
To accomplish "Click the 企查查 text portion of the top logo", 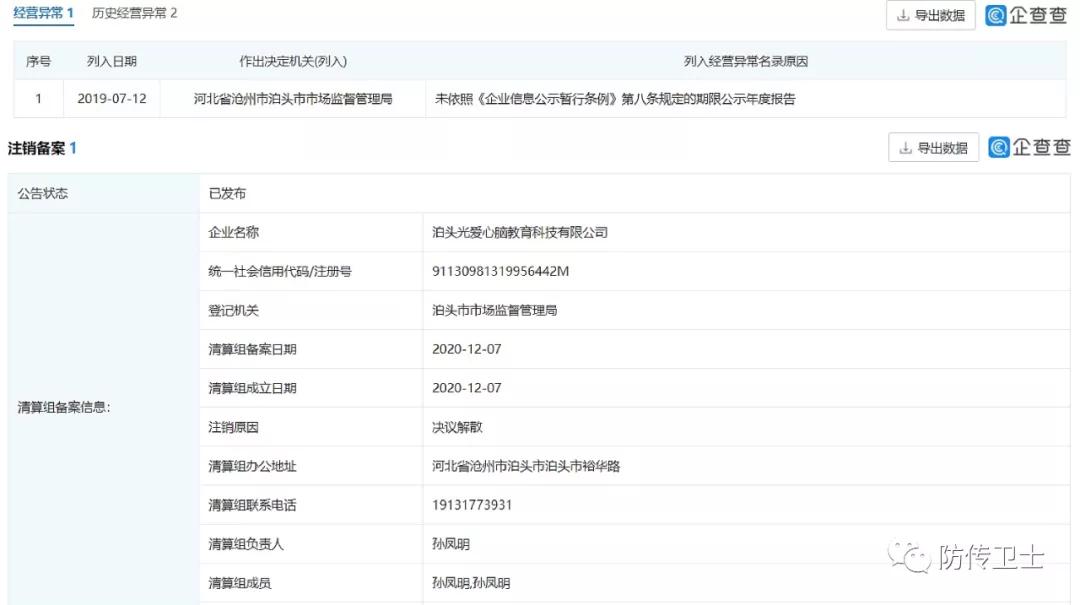I will [1038, 16].
